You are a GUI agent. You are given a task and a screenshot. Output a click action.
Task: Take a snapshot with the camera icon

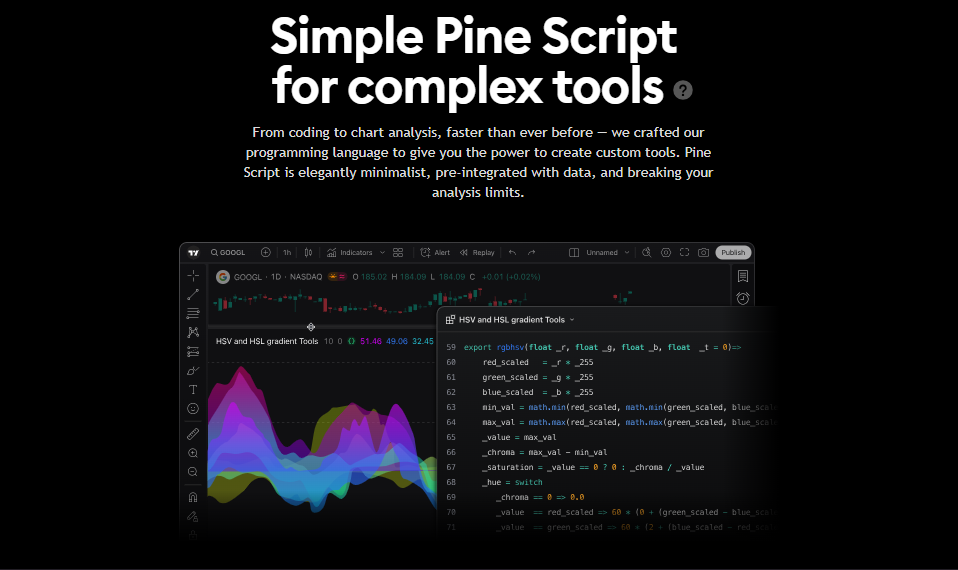[703, 252]
